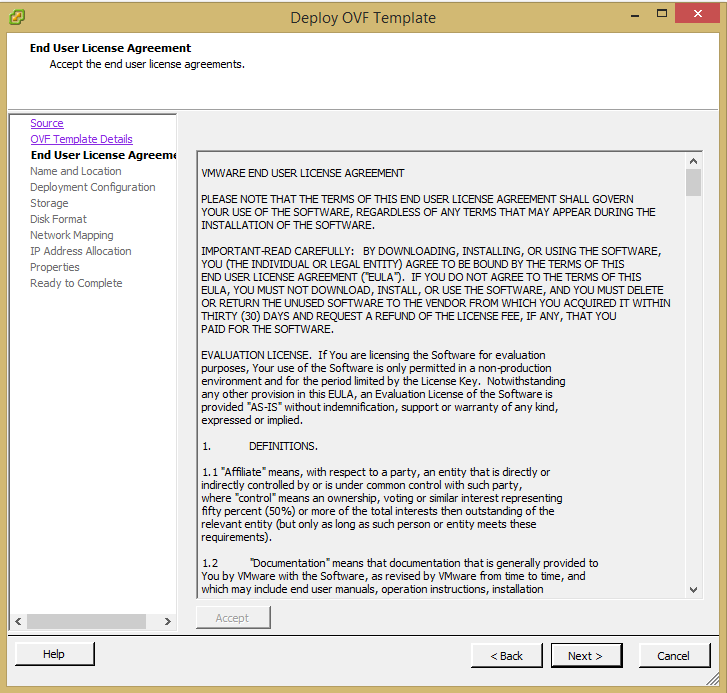The height and width of the screenshot is (693, 727).
Task: Click the 1.1 "Affiliate" definition text
Action: (x=382, y=505)
